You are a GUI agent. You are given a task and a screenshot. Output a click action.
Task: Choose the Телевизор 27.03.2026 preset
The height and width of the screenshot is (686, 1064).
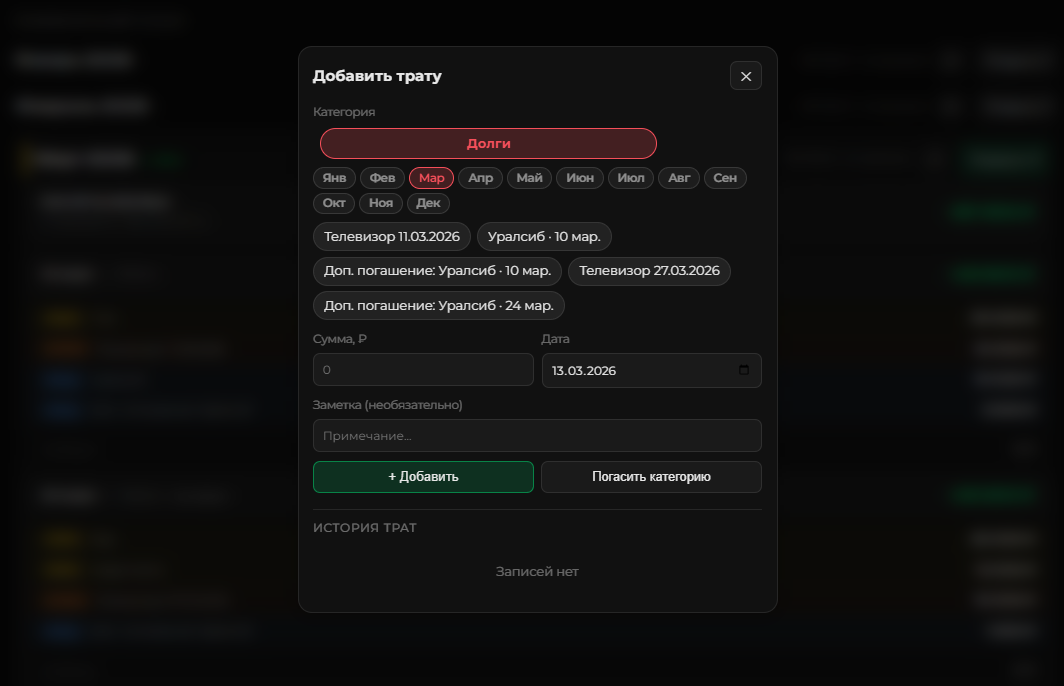pos(649,271)
